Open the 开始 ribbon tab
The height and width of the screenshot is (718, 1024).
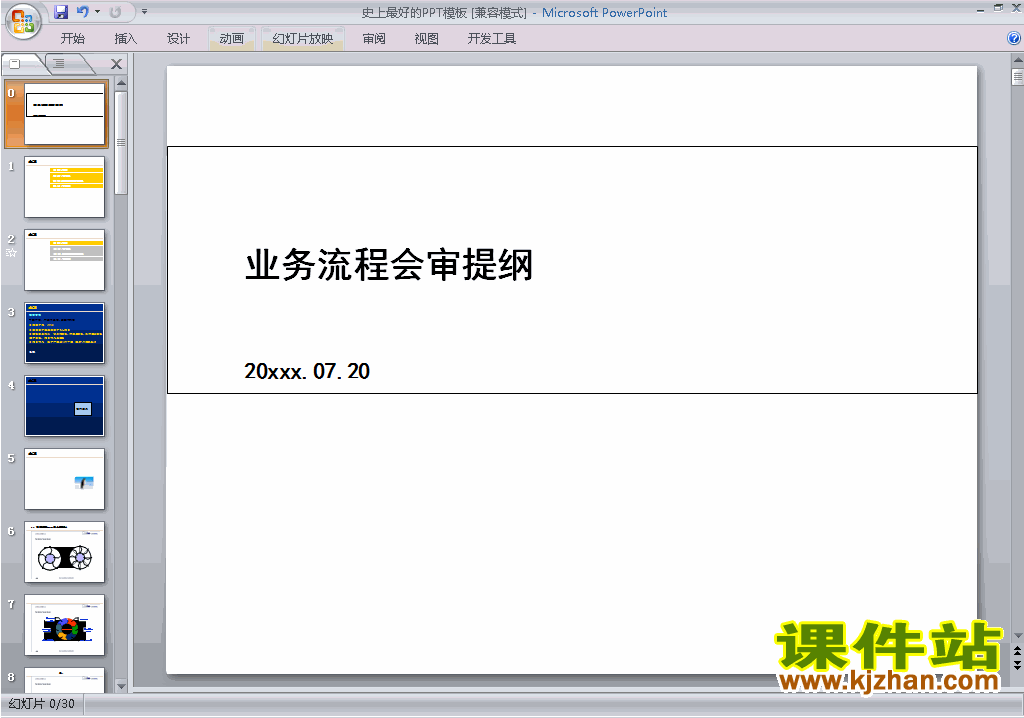click(72, 39)
